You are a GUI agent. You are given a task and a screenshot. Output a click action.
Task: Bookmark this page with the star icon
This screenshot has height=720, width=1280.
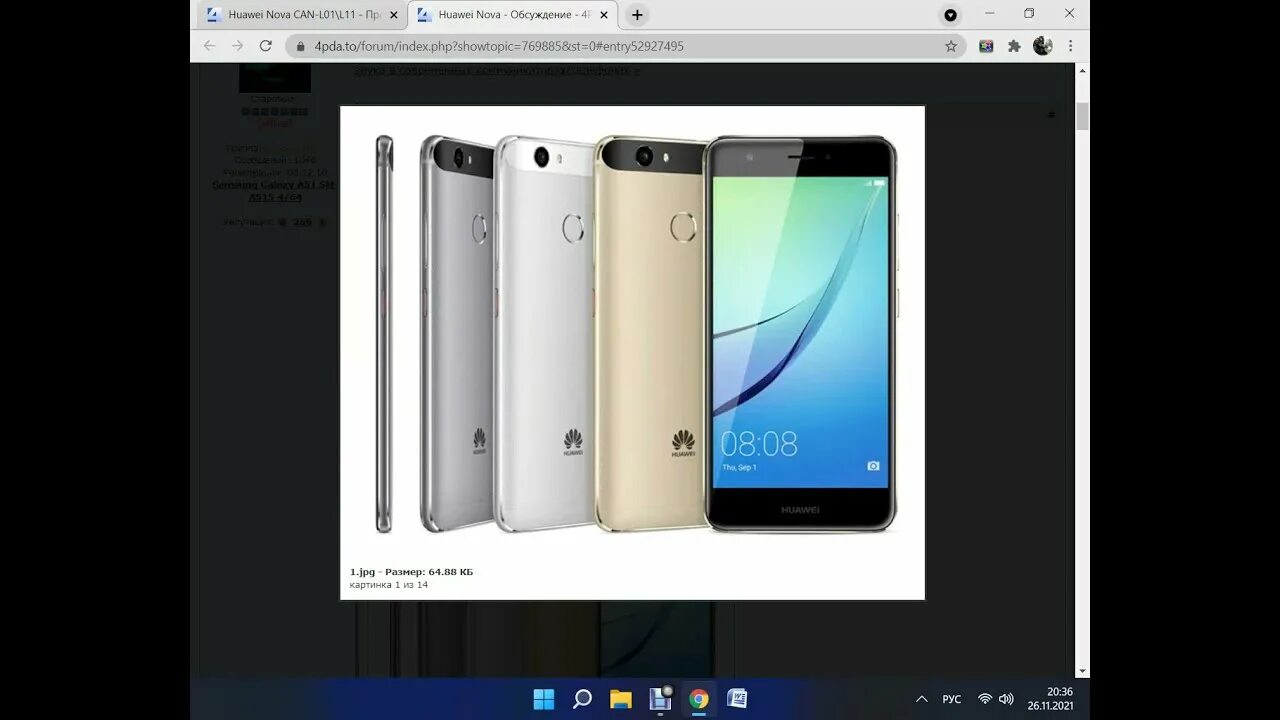951,46
